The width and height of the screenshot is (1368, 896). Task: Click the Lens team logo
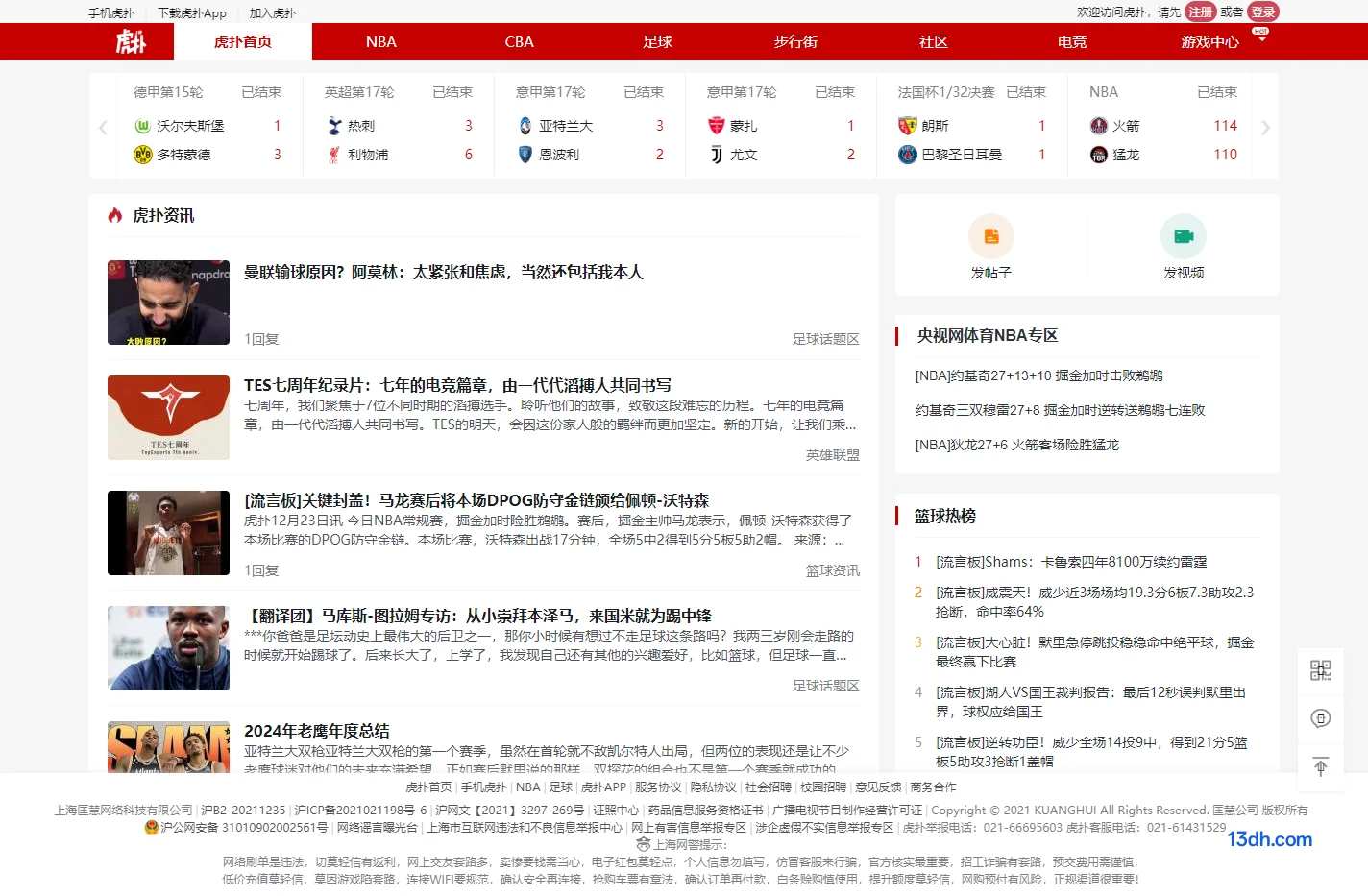(908, 126)
